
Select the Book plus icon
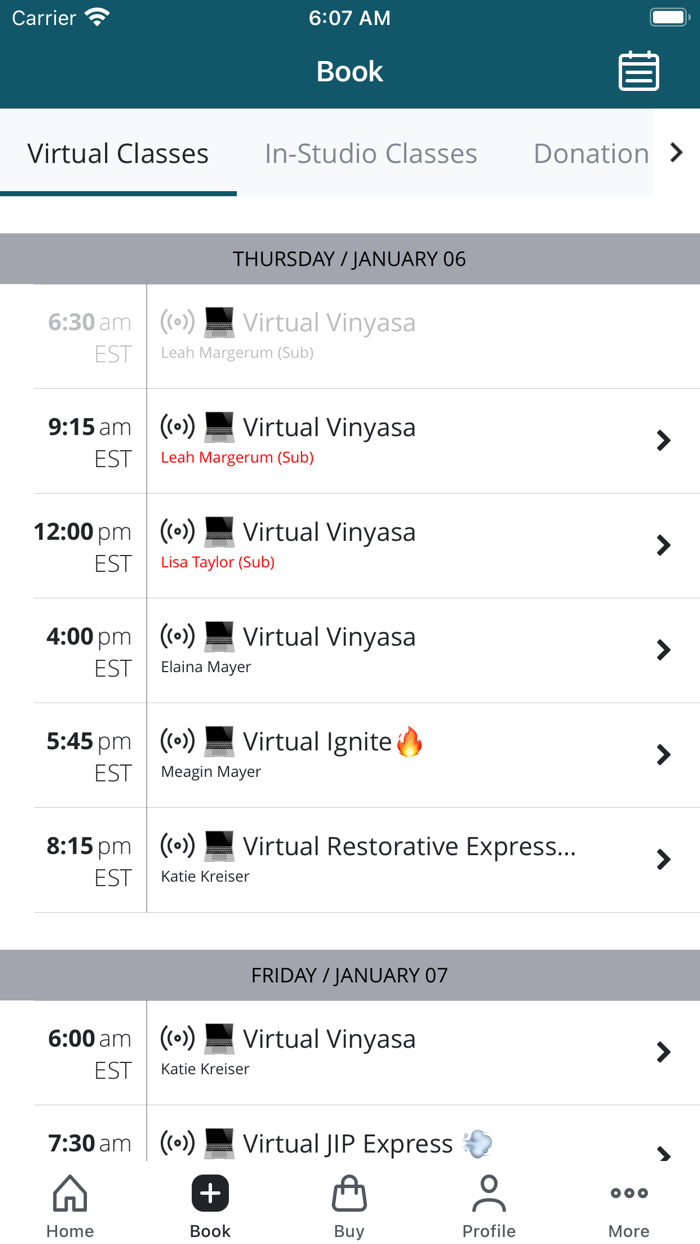[x=210, y=1194]
